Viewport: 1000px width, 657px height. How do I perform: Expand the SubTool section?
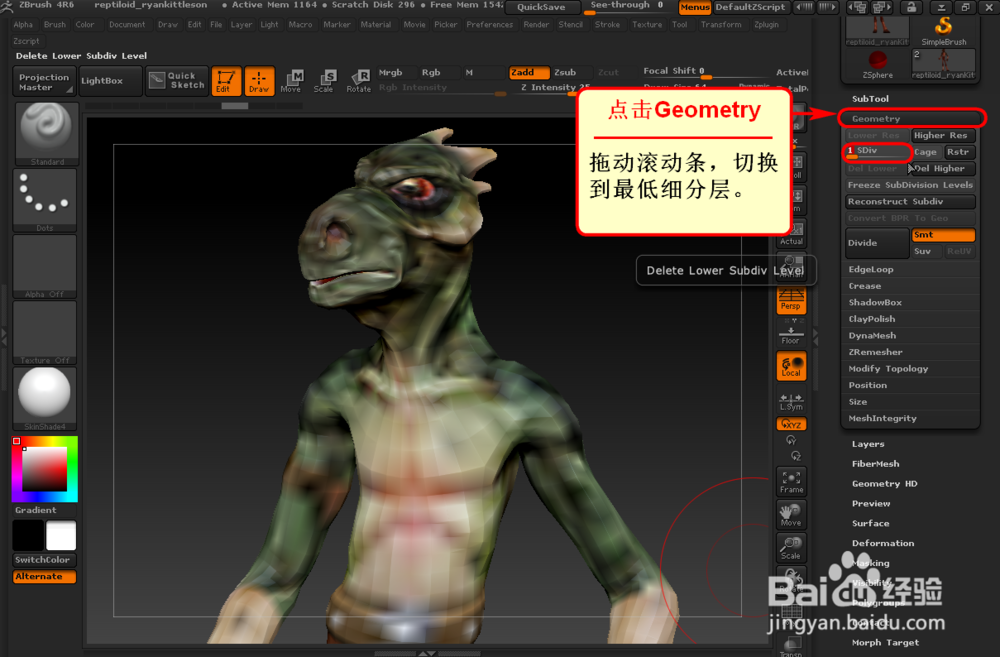871,99
